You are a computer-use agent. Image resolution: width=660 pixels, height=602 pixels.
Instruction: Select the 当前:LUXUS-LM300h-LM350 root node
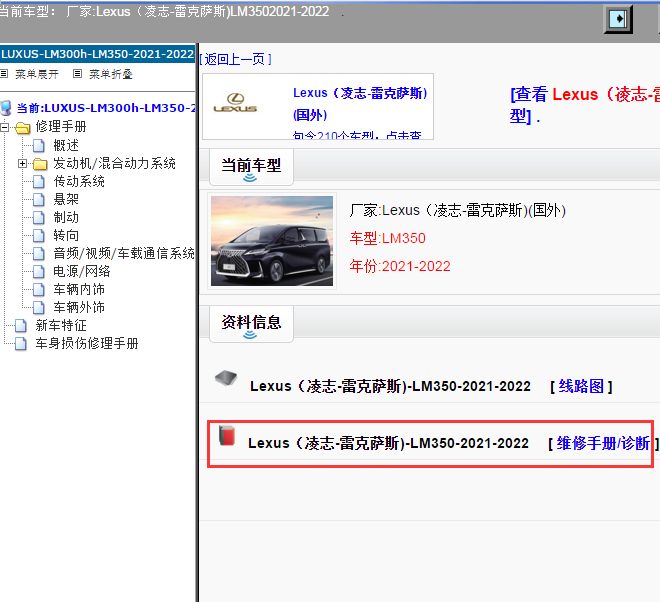(x=106, y=108)
